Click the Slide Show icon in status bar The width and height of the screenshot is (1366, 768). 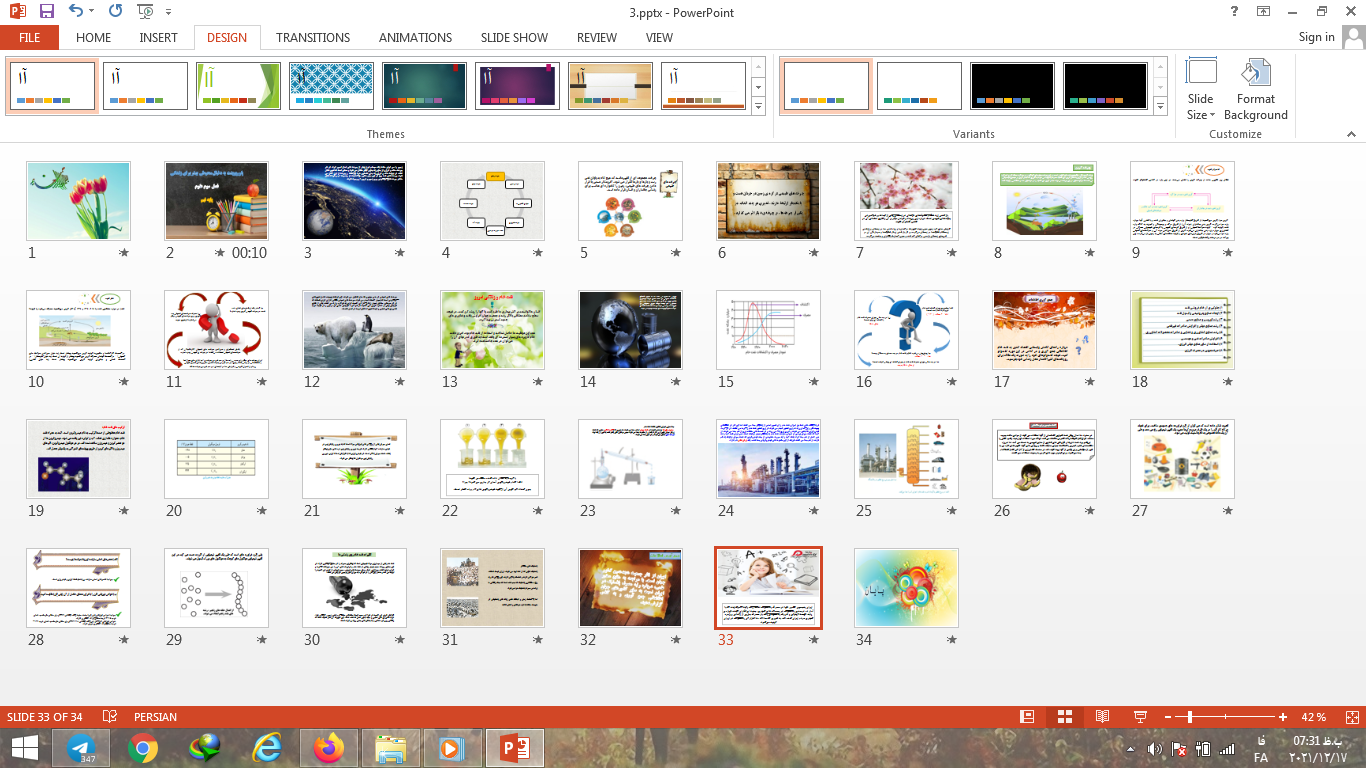[1139, 717]
